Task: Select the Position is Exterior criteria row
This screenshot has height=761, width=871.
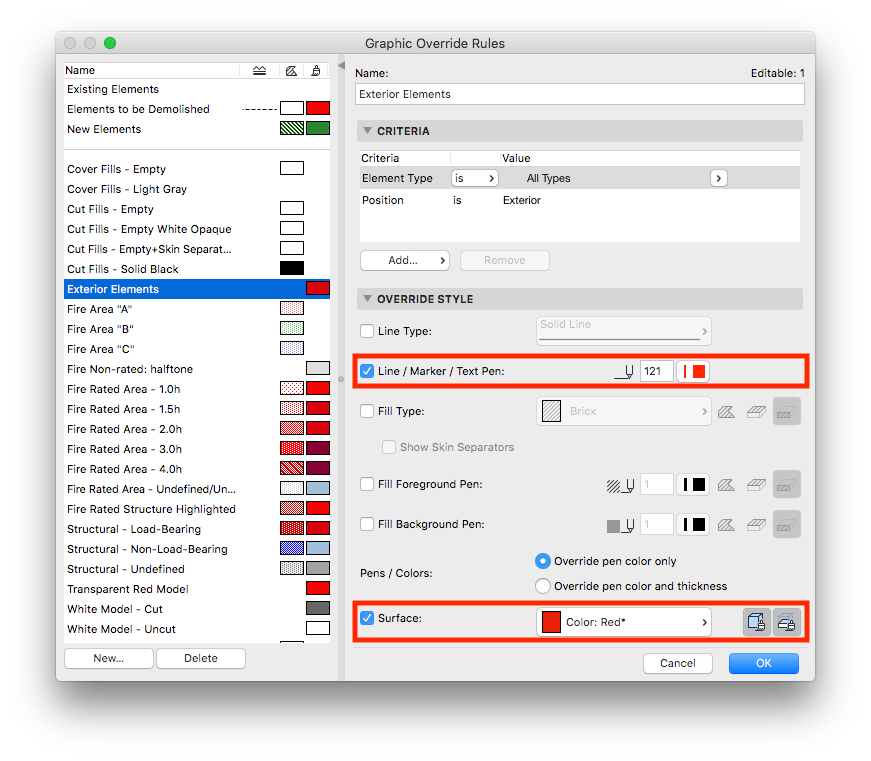Action: tap(579, 201)
